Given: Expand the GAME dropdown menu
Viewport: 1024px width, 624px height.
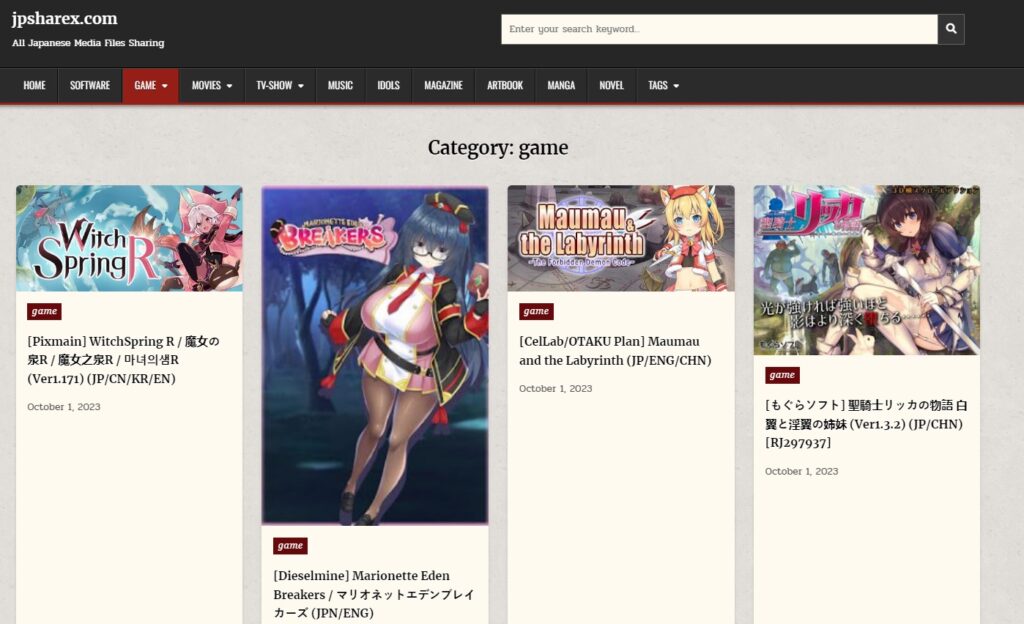Looking at the screenshot, I should tap(151, 86).
